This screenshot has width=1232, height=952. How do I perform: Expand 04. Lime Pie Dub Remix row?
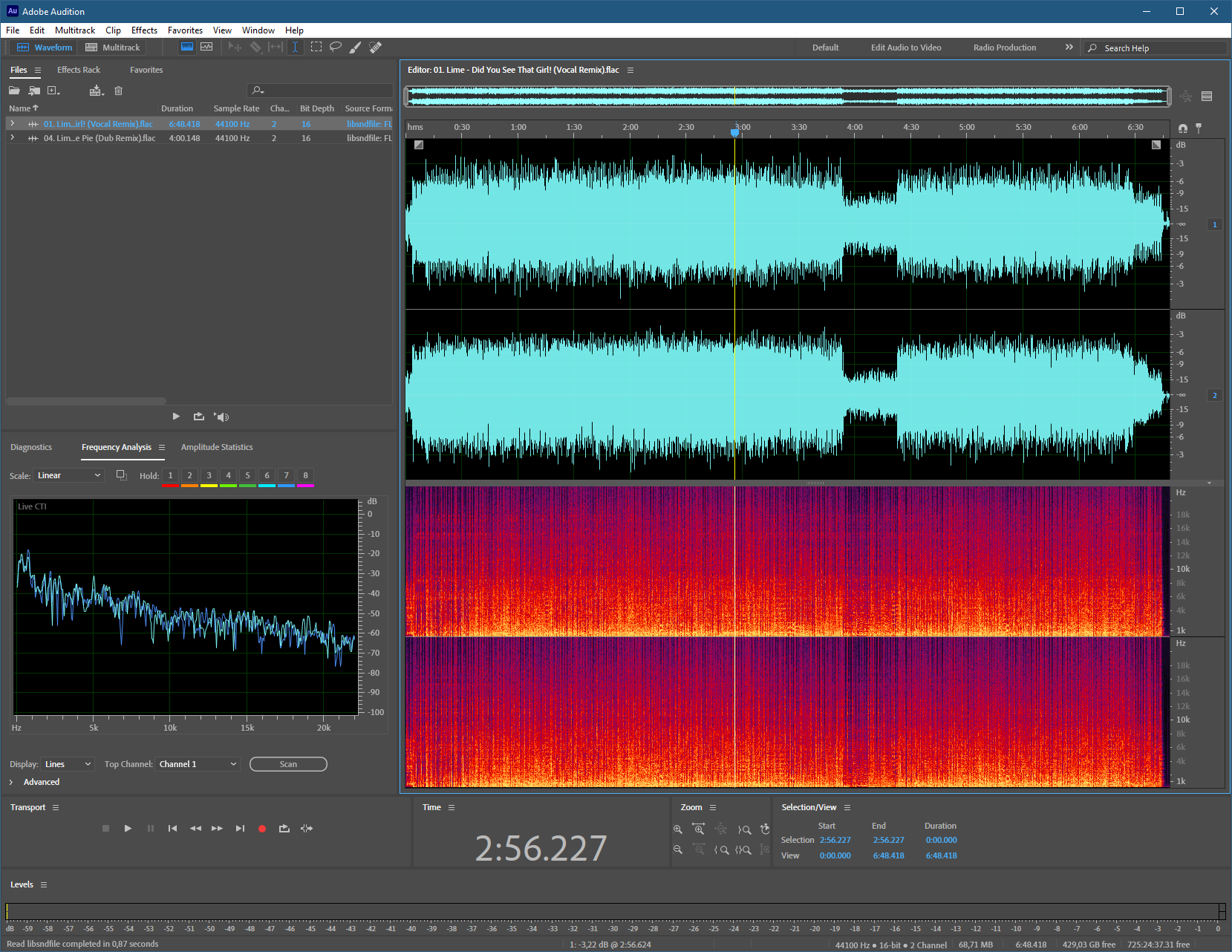(x=12, y=138)
